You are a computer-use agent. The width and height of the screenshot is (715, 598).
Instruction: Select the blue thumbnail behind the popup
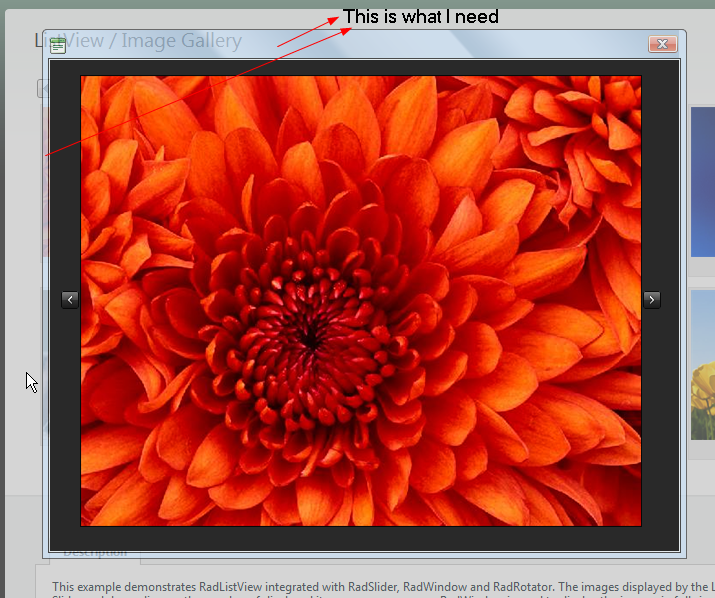pyautogui.click(x=702, y=182)
